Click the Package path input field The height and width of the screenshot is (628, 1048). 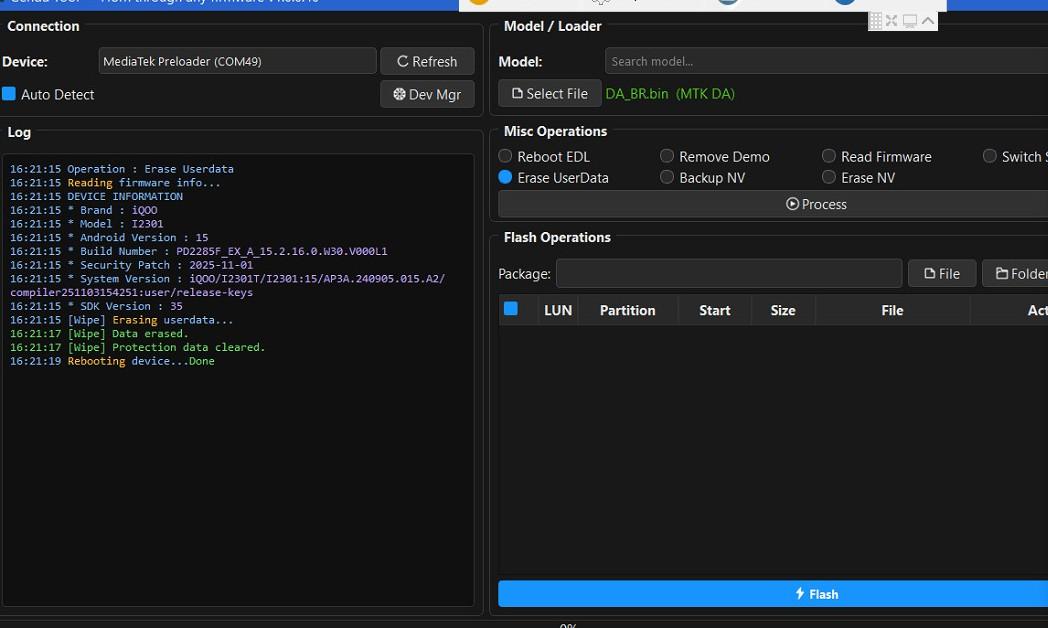tap(729, 273)
